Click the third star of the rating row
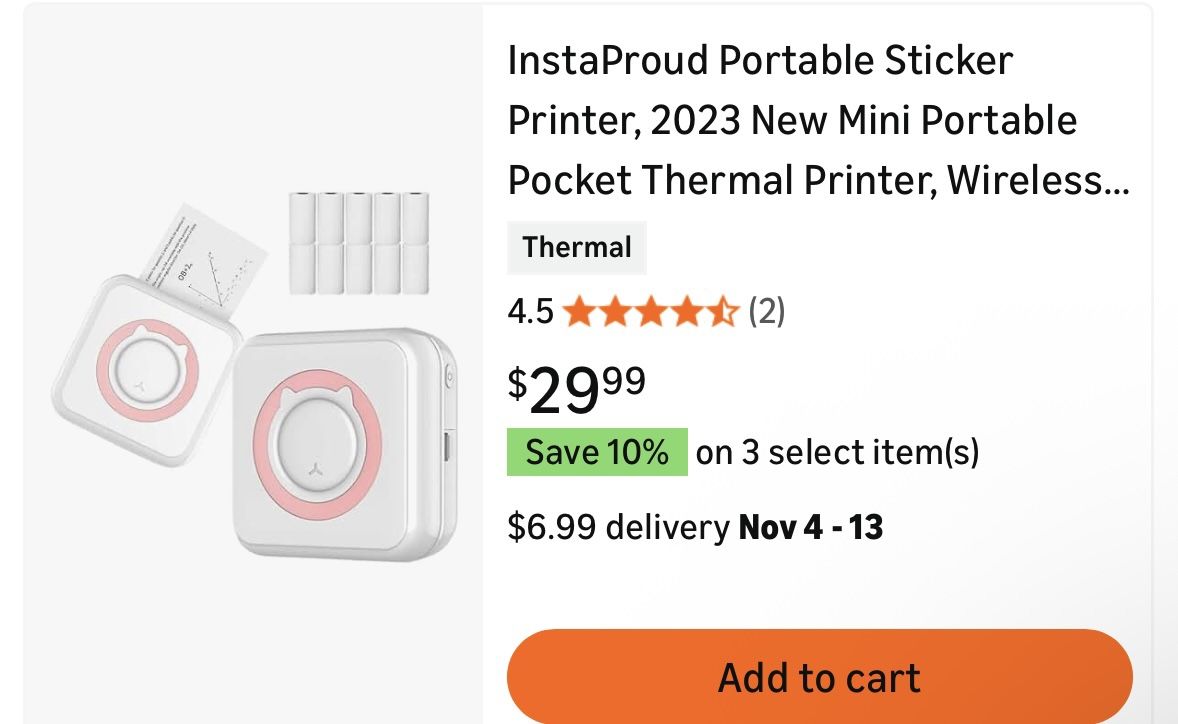Screen dimensions: 1178x724 (x=651, y=312)
